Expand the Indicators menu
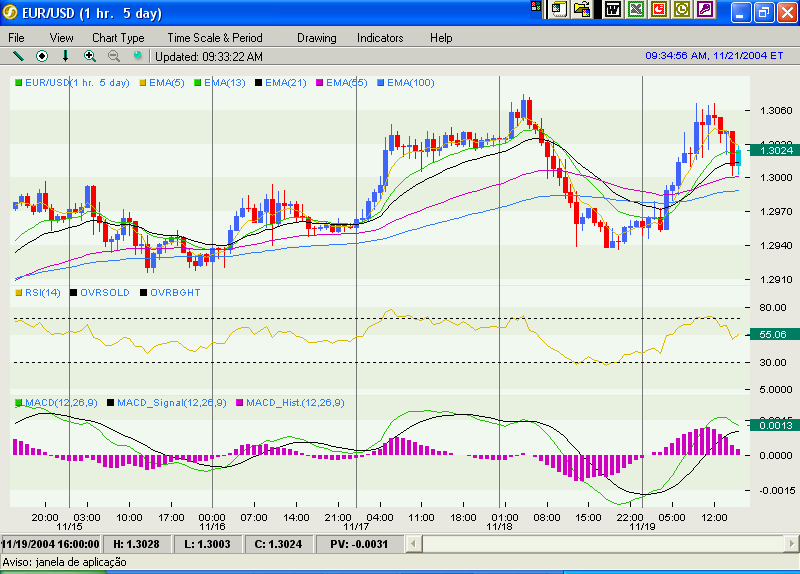Image resolution: width=800 pixels, height=574 pixels. pos(380,38)
